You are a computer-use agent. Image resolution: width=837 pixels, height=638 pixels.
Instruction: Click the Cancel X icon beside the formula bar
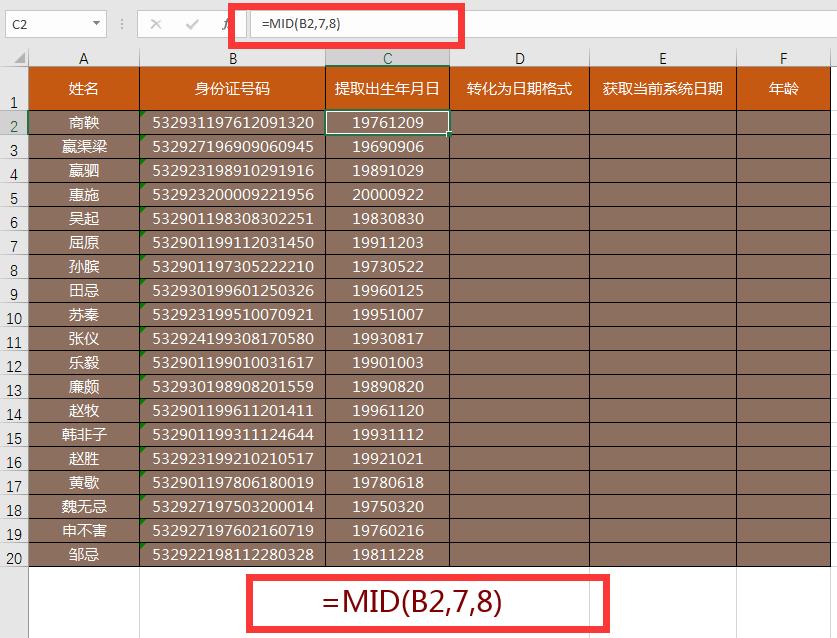point(156,22)
